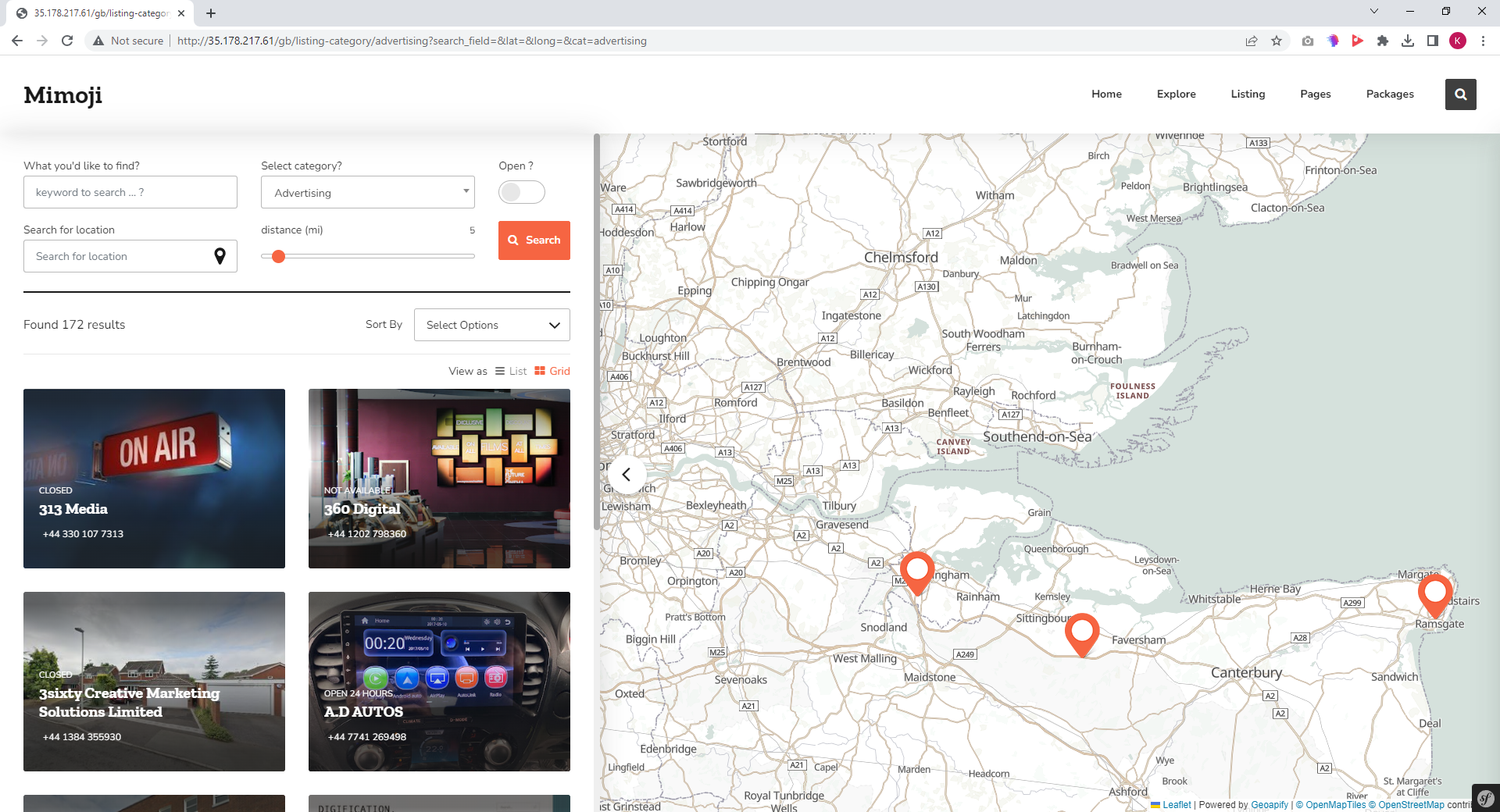Open the browser extensions puzzle icon
The height and width of the screenshot is (812, 1500).
[1383, 41]
